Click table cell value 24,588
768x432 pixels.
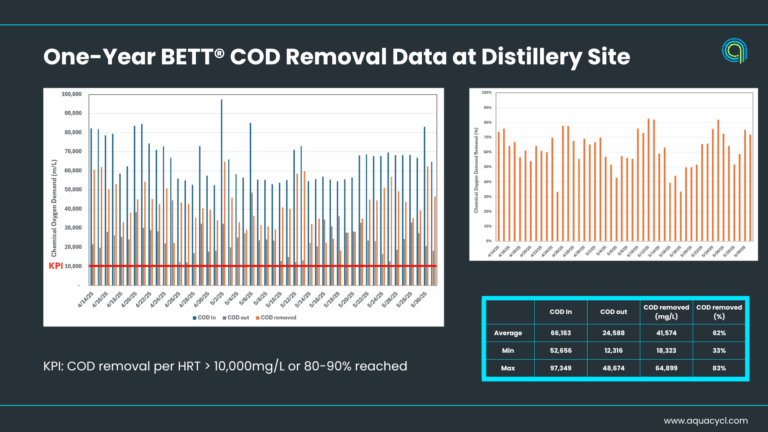click(x=613, y=333)
